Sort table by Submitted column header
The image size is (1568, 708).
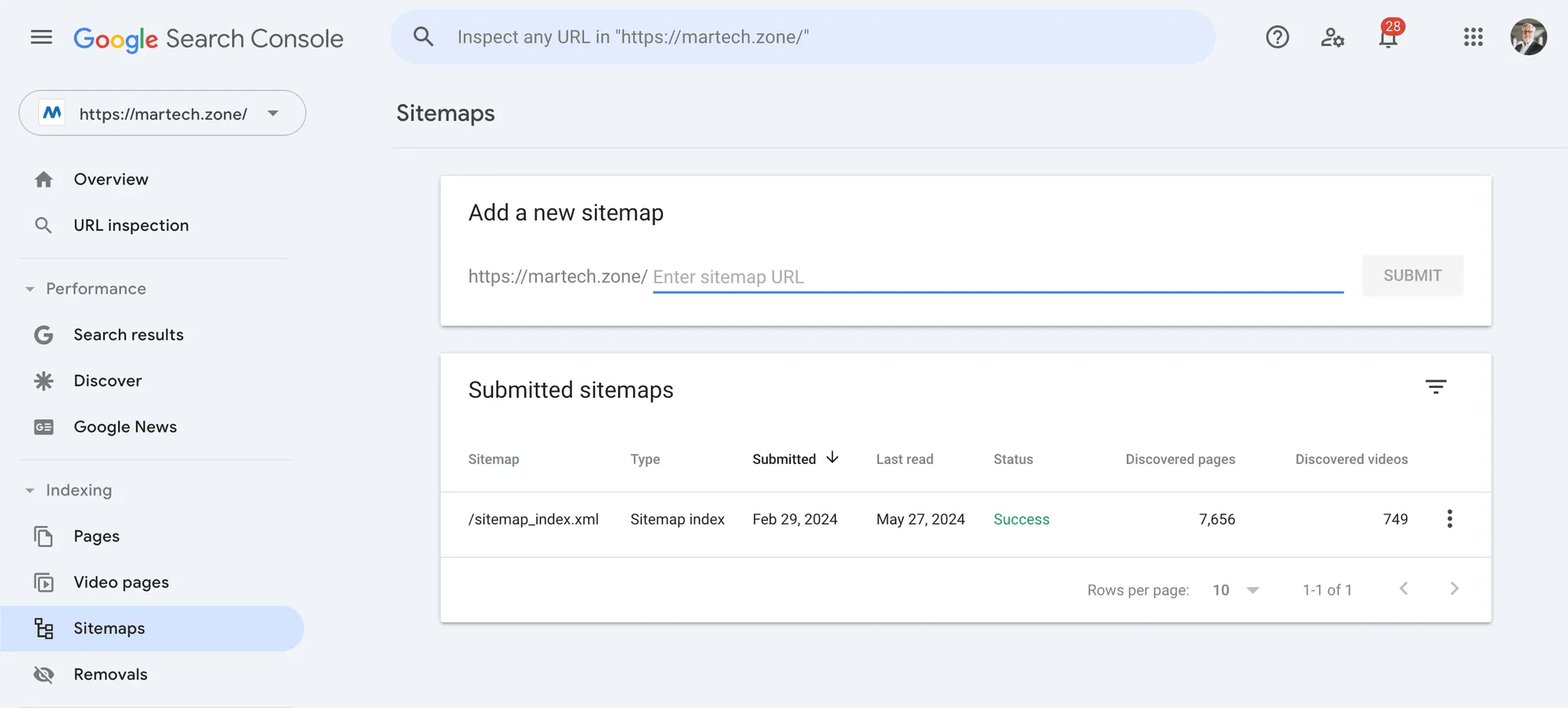785,459
